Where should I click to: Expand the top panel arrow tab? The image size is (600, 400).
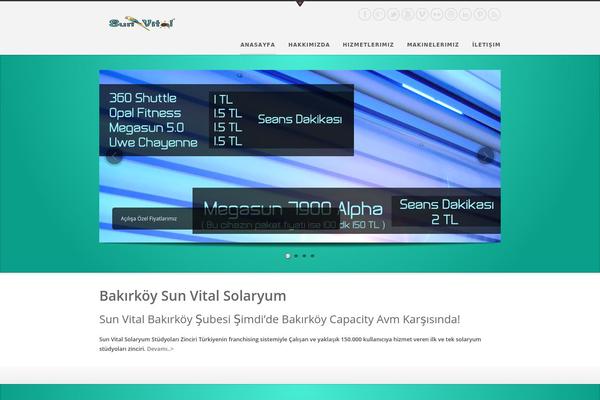300,3
